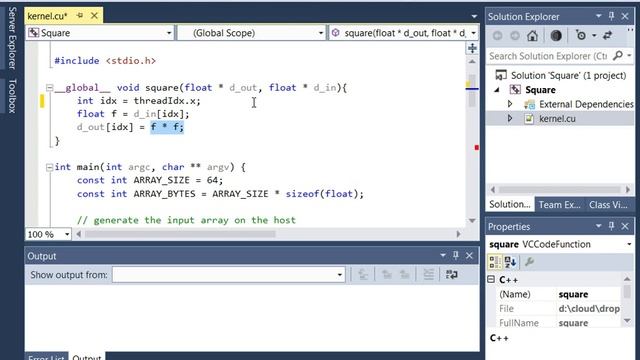Pin the Properties panel
The height and width of the screenshot is (360, 640).
click(x=611, y=226)
